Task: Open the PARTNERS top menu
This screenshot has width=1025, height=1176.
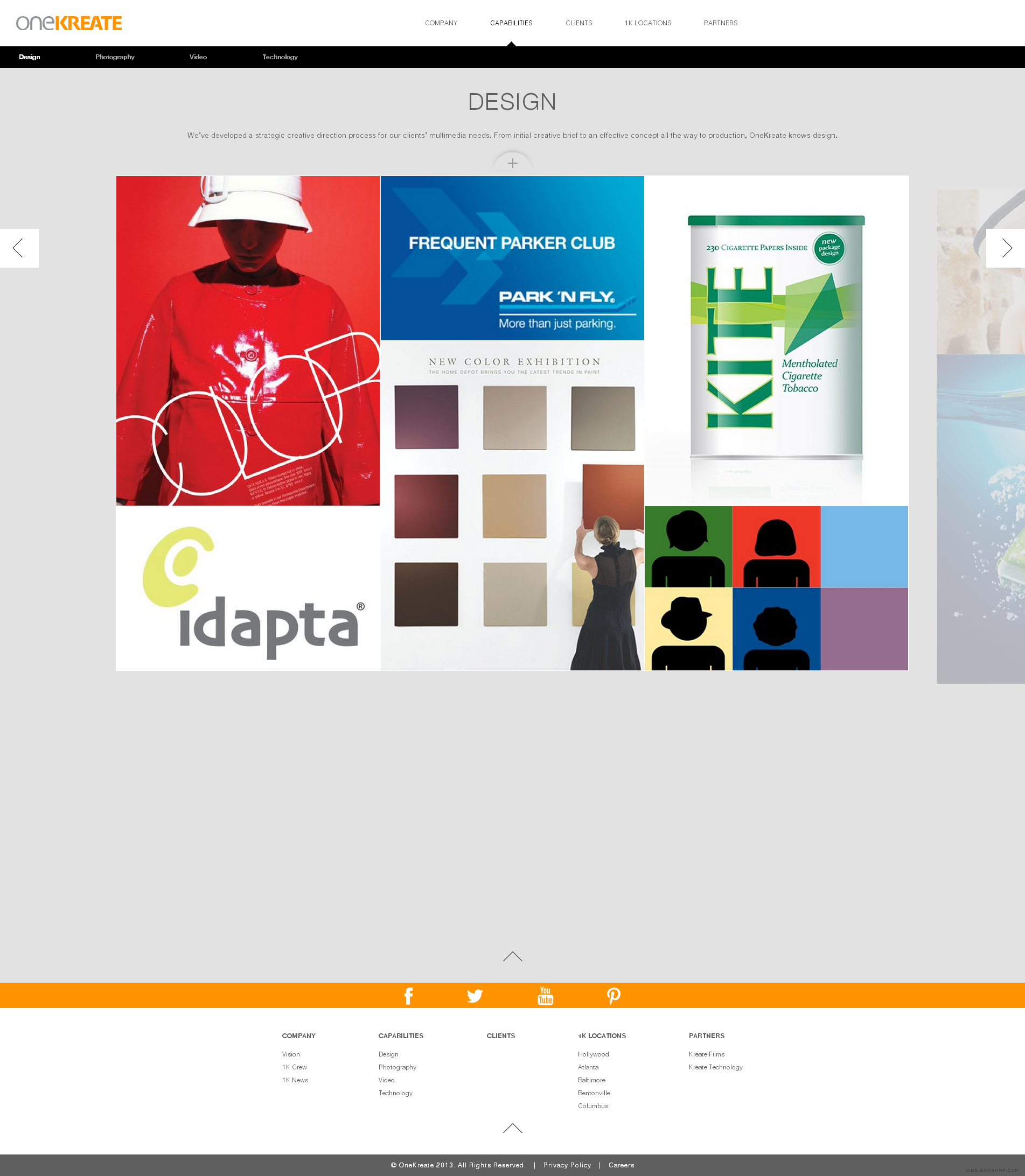Action: pyautogui.click(x=721, y=23)
